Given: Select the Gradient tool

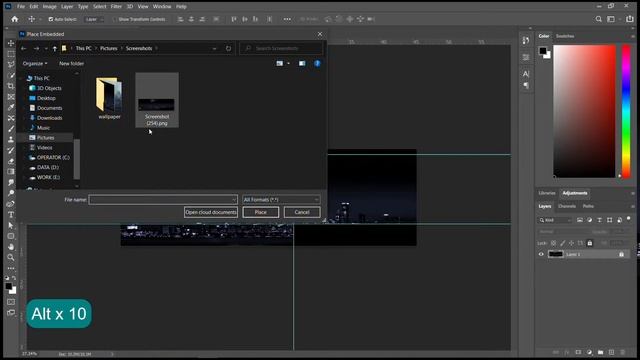Looking at the screenshot, I should click(x=11, y=171).
